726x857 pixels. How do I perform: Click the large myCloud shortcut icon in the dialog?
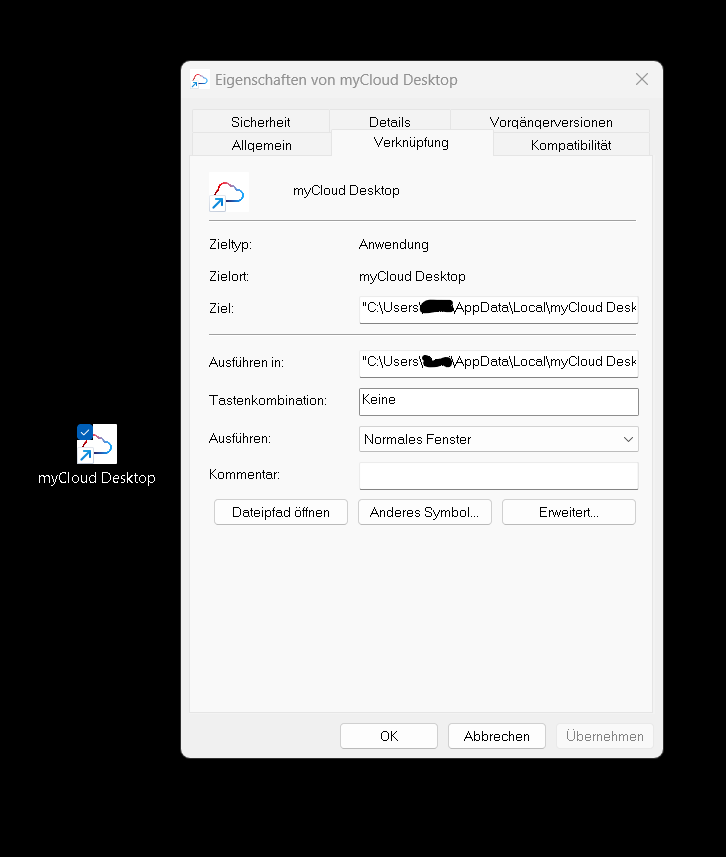229,192
